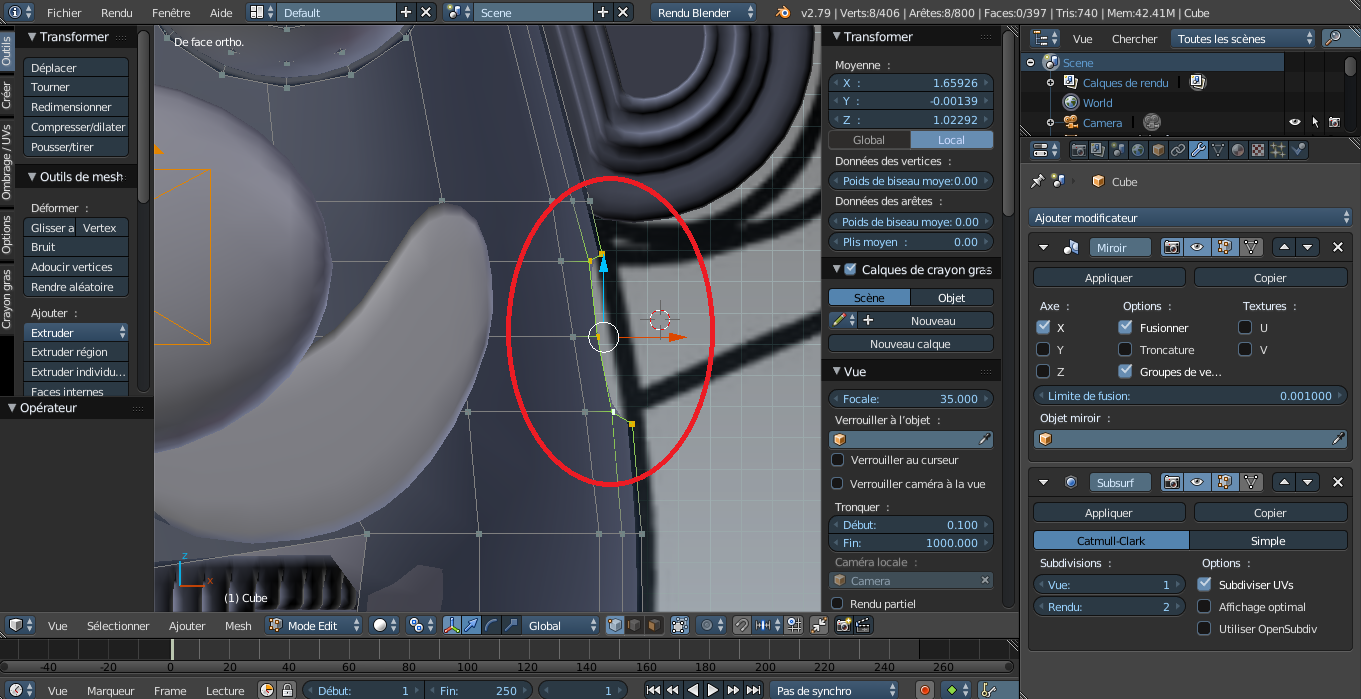Open the Render properties tab icon
This screenshot has width=1361, height=699.
tap(1079, 150)
